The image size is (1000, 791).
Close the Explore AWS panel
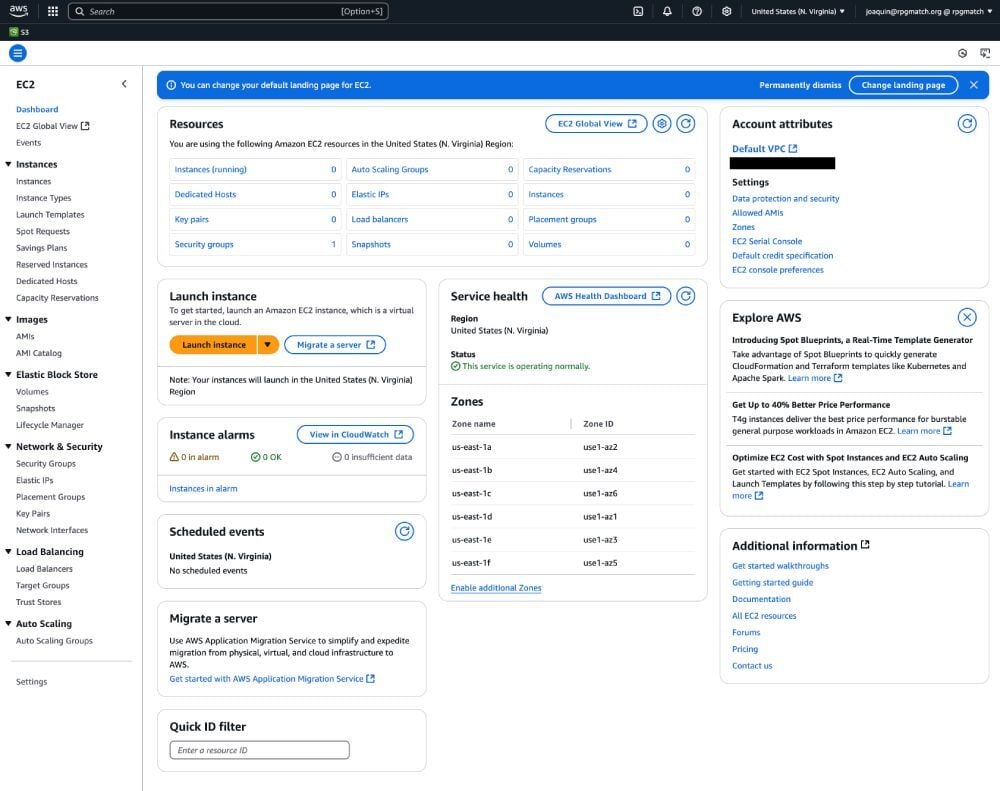(x=967, y=317)
